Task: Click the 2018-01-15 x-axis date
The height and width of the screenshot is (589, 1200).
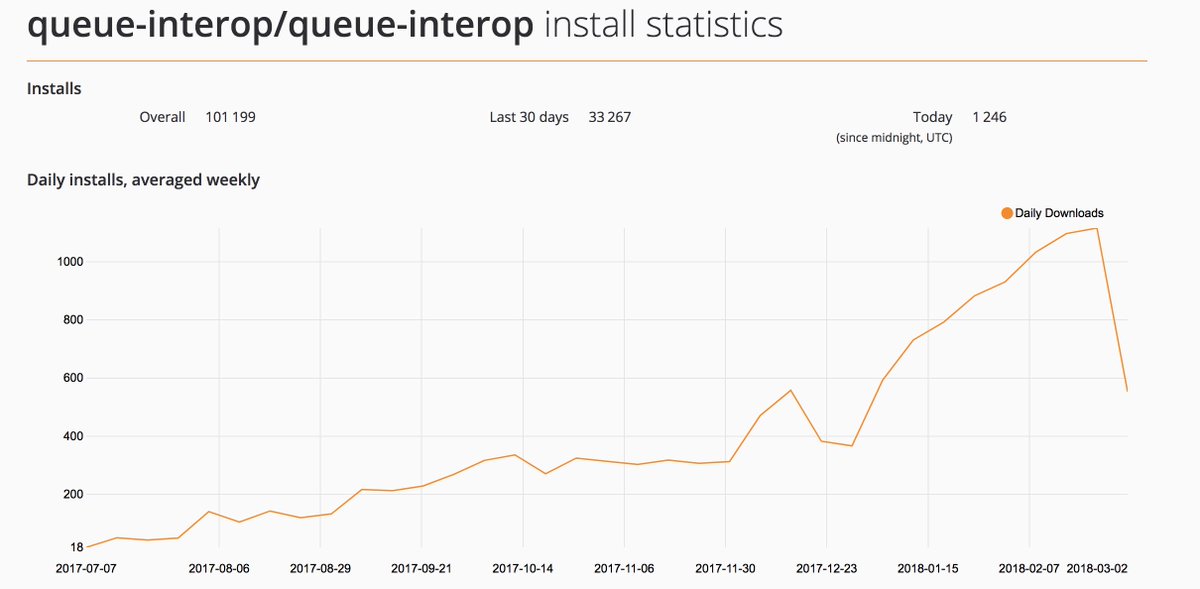Action: pos(928,568)
